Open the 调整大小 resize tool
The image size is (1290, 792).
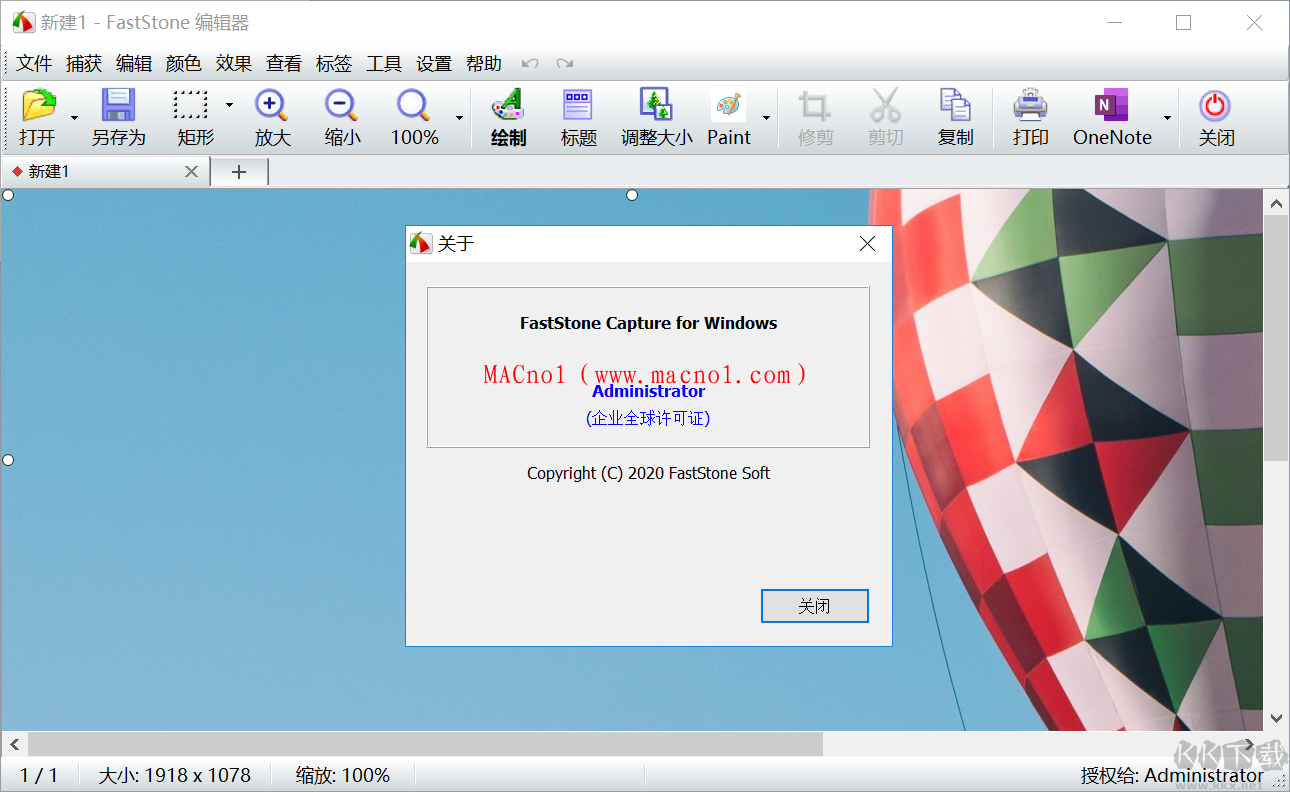(x=656, y=105)
